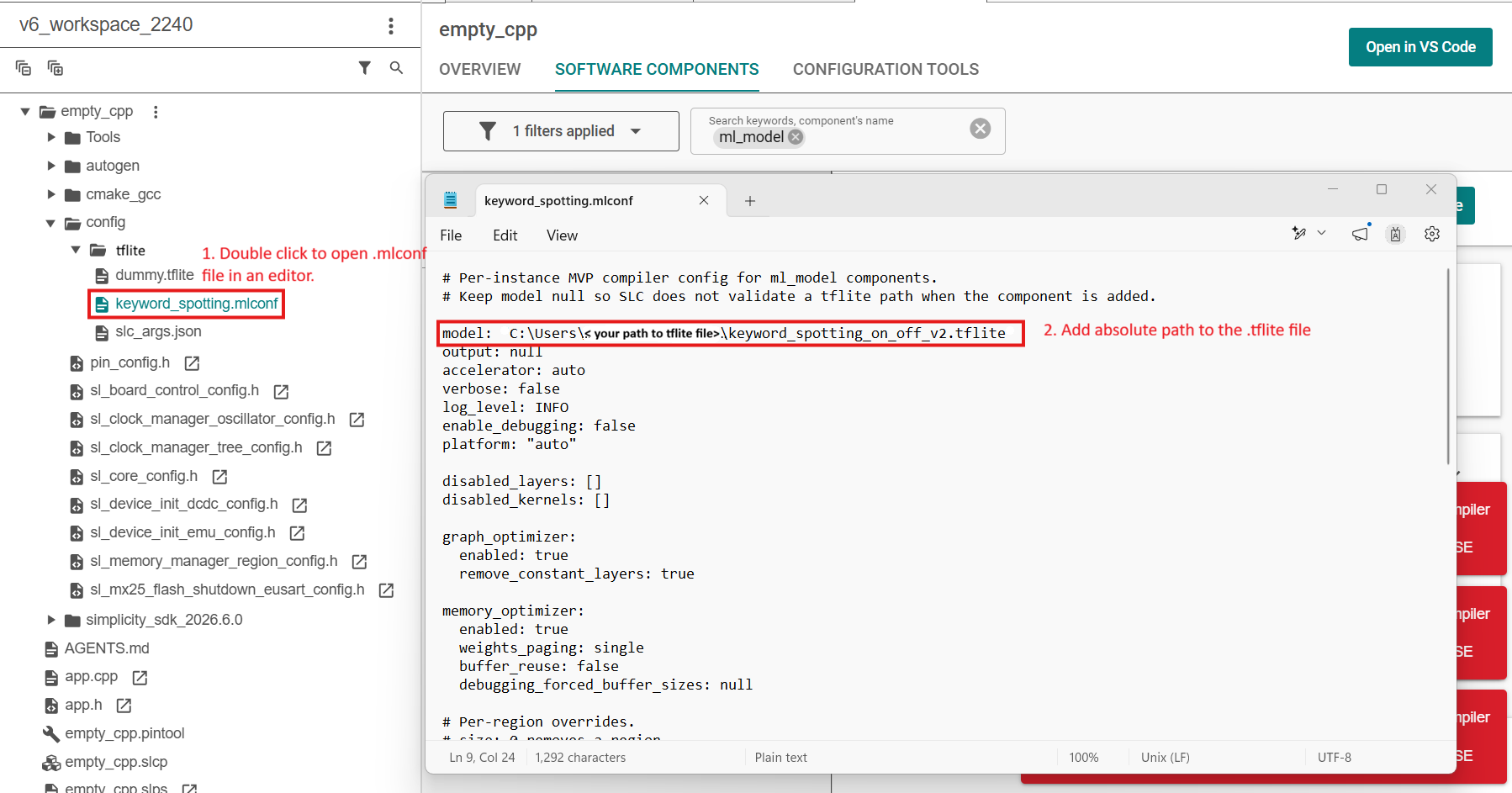Open the '1 filters applied' dropdown

pyautogui.click(x=561, y=131)
